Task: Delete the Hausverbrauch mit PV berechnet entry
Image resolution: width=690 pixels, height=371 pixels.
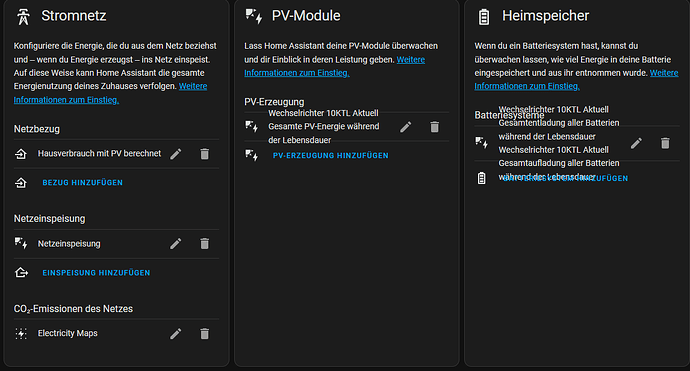Action: click(205, 154)
